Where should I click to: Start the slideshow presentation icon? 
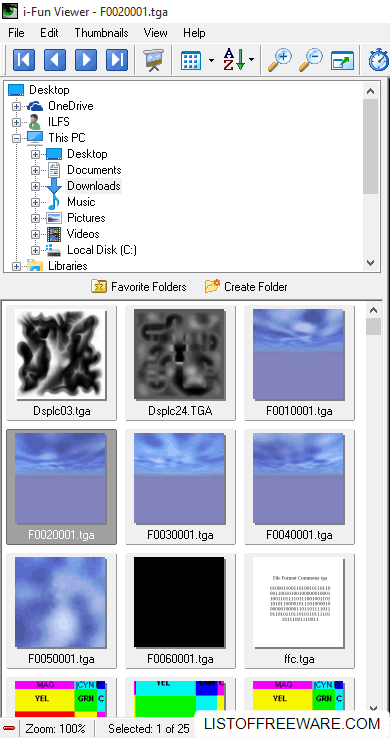tap(154, 60)
